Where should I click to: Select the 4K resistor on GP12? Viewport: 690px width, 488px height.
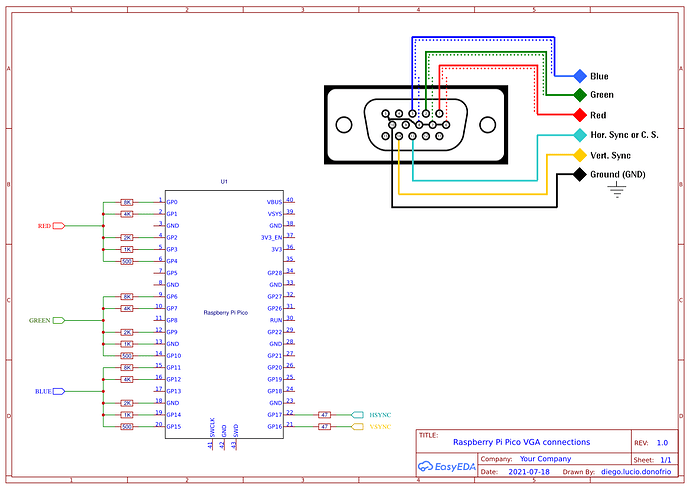[x=127, y=379]
